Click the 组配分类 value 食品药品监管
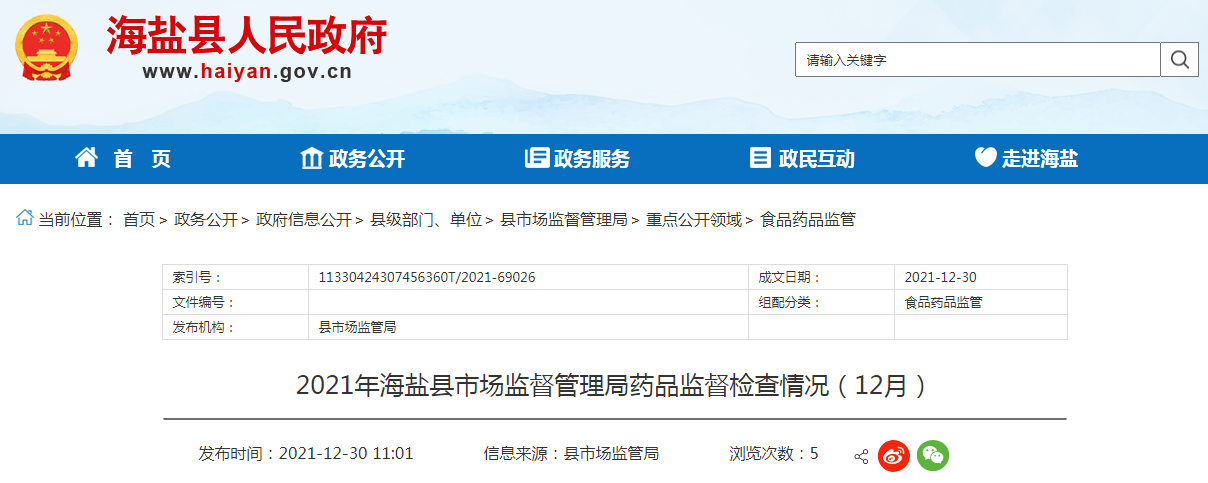The width and height of the screenshot is (1208, 483). point(943,302)
